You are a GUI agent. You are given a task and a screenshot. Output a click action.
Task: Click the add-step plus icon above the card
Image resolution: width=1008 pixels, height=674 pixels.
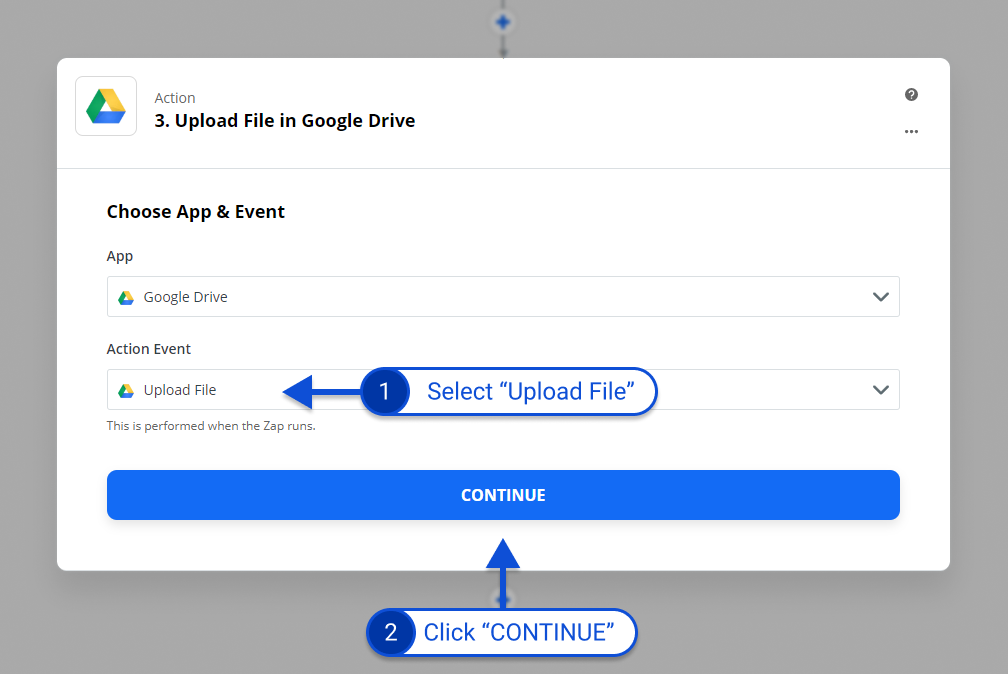(503, 21)
